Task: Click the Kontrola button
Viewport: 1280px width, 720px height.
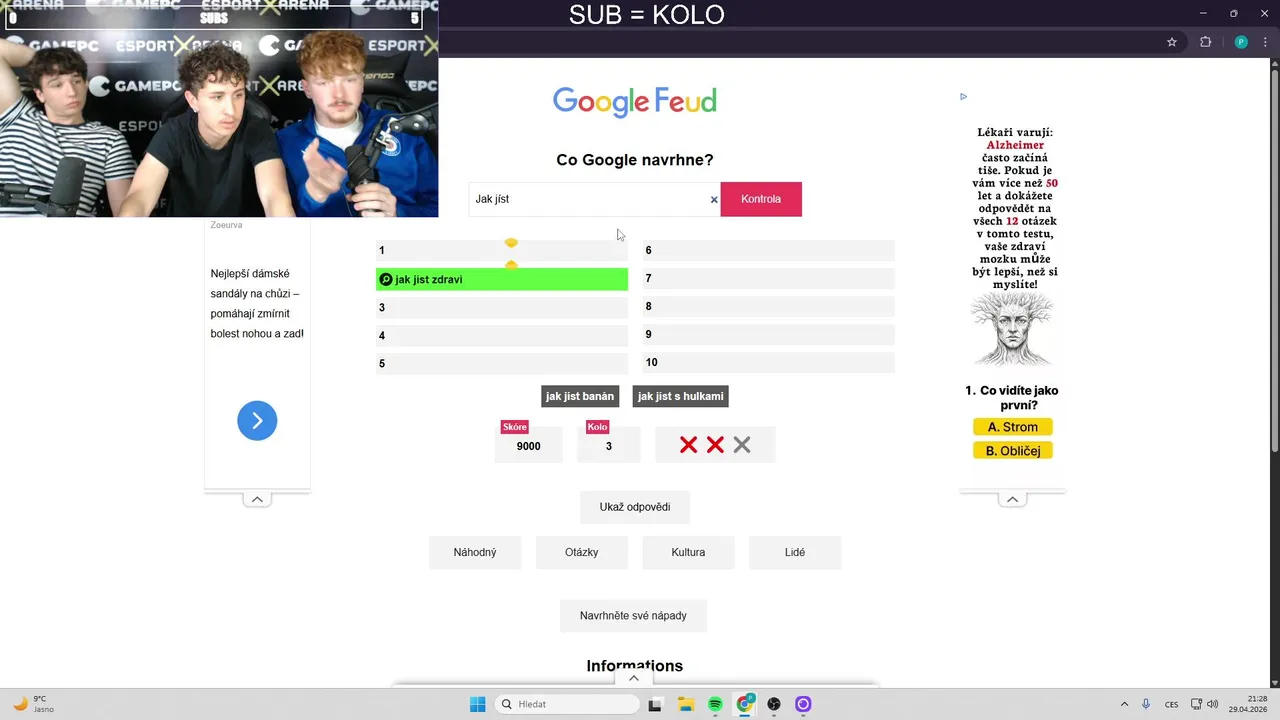Action: tap(761, 199)
